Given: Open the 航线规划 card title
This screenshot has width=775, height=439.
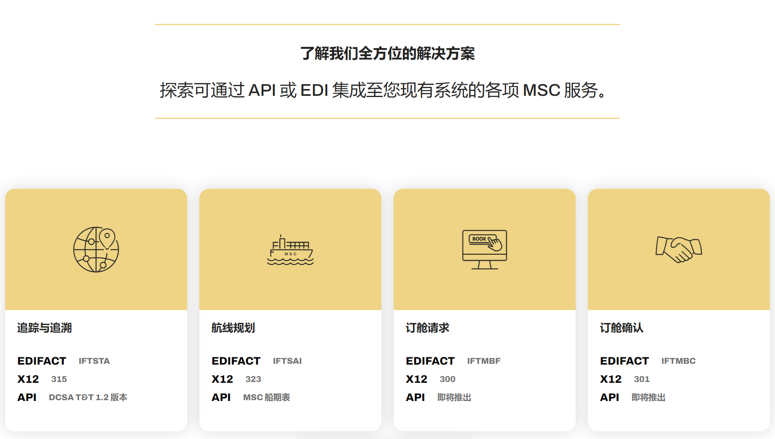Looking at the screenshot, I should [233, 328].
